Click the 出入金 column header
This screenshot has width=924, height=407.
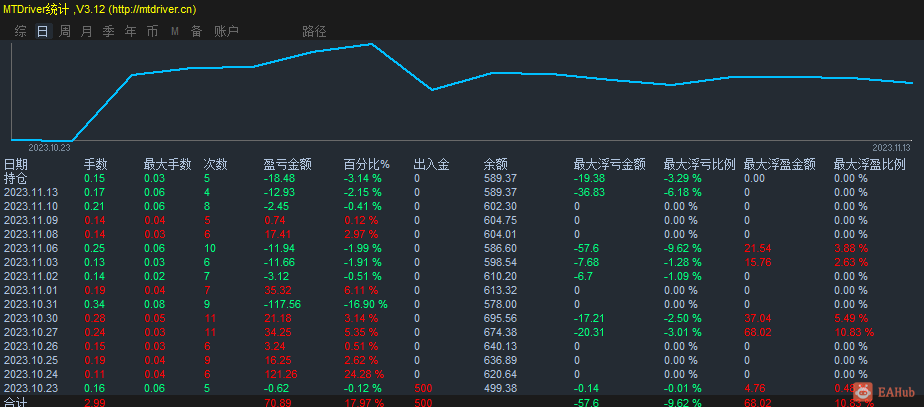point(432,164)
